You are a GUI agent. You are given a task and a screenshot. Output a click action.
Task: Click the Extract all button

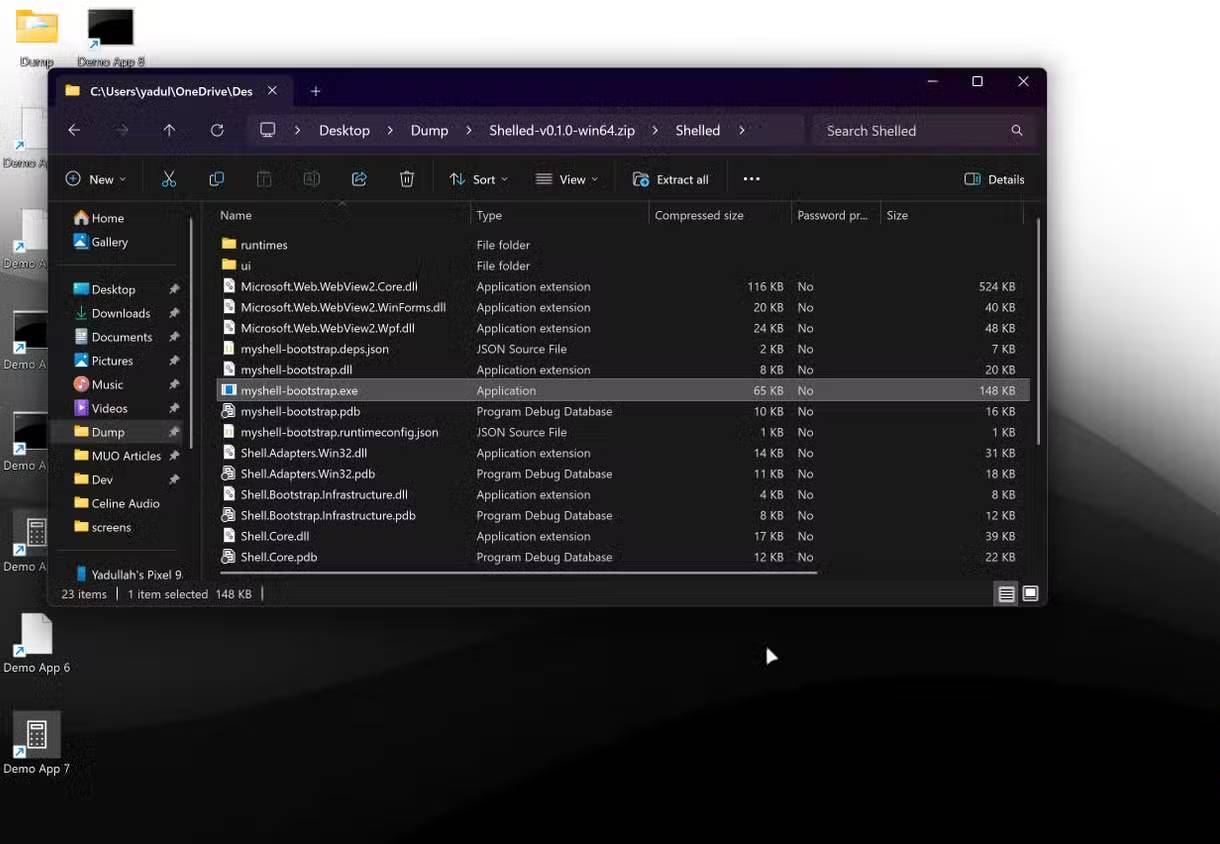point(671,179)
